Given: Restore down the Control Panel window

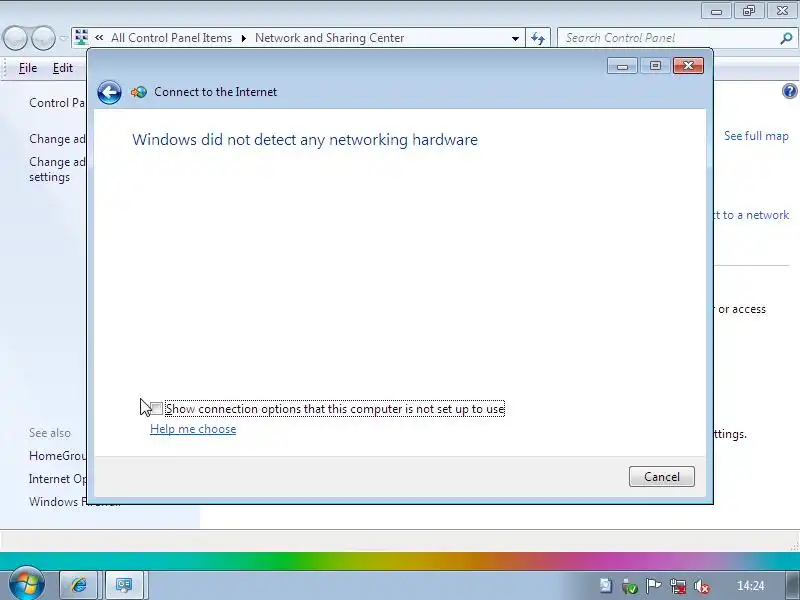Looking at the screenshot, I should (x=749, y=11).
